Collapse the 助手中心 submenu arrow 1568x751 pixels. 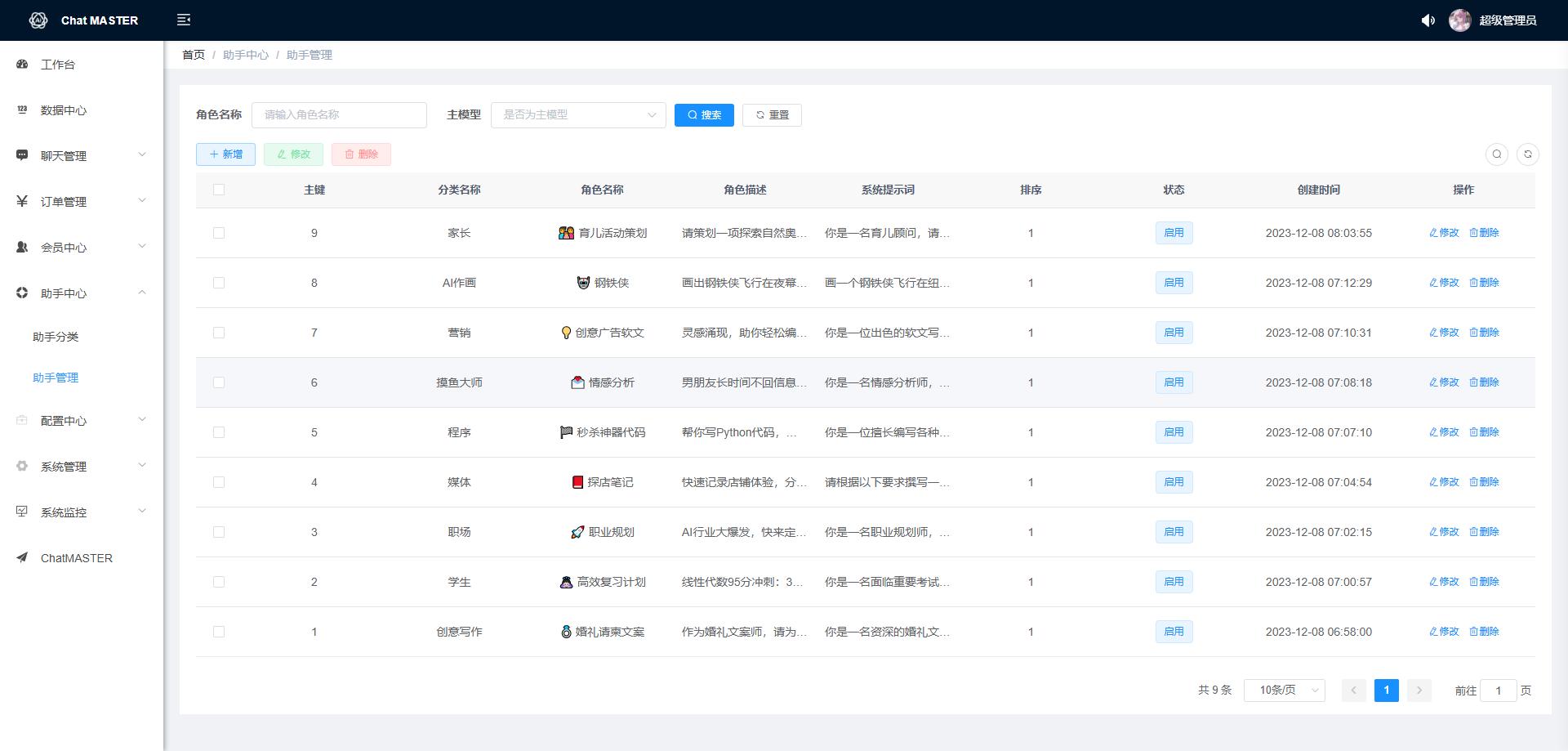pos(142,292)
